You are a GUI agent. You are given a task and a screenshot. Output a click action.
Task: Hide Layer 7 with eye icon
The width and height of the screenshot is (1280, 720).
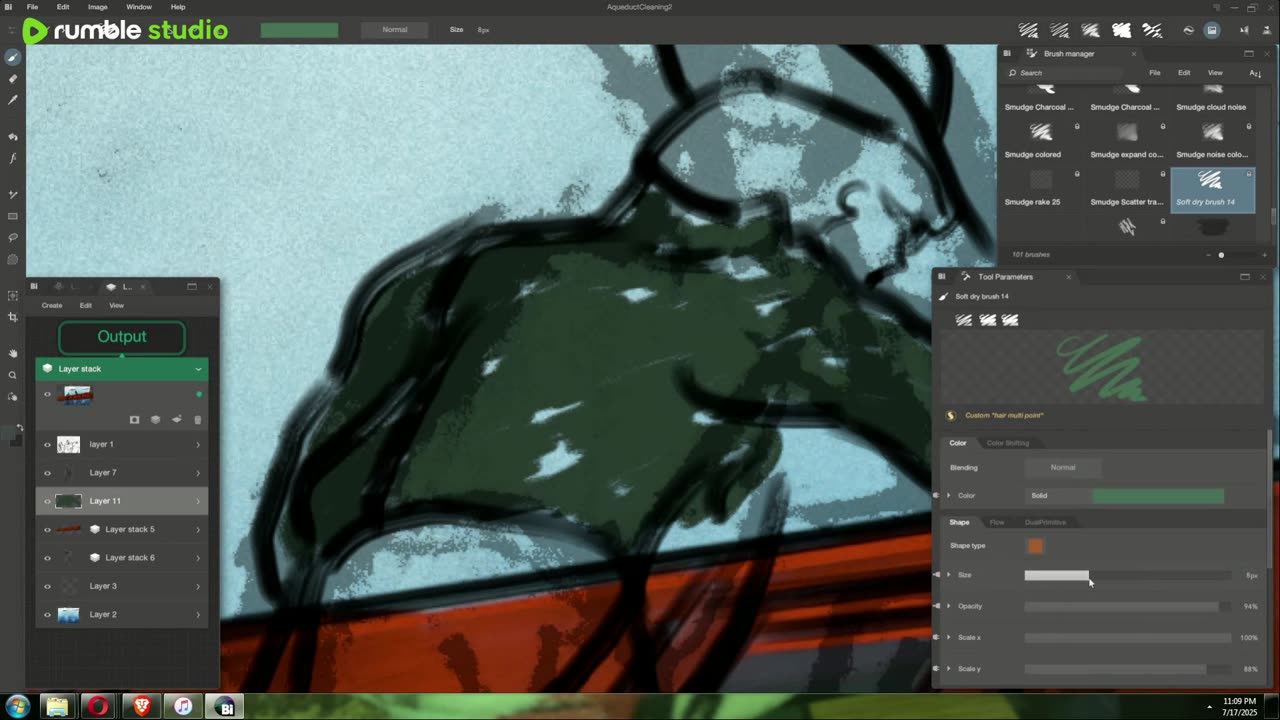pos(47,473)
